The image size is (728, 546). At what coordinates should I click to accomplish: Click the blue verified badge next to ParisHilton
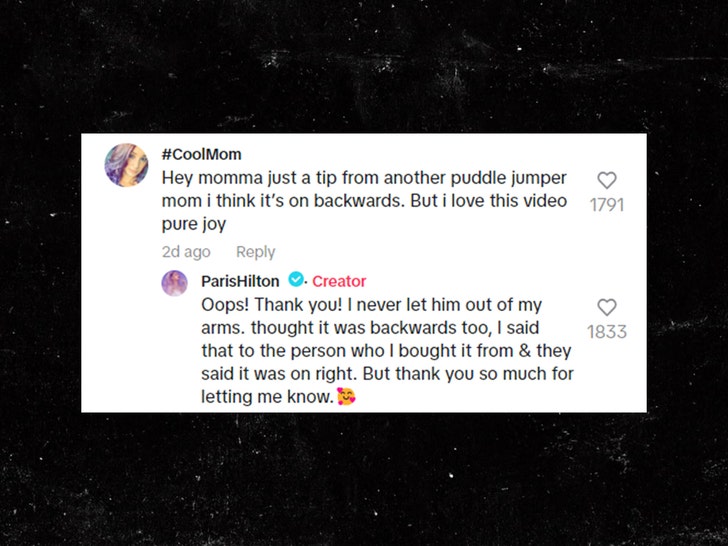pyautogui.click(x=296, y=281)
